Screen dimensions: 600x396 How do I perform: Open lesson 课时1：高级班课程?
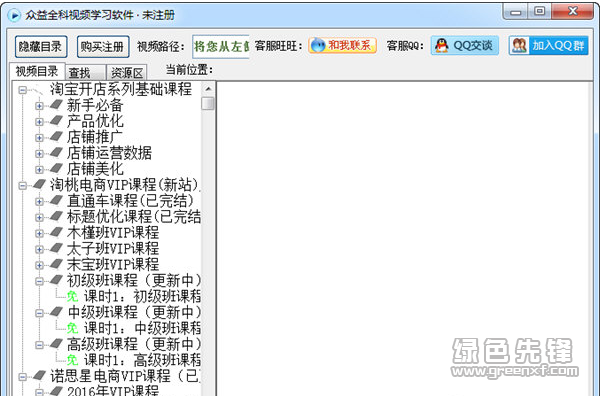pos(142,360)
